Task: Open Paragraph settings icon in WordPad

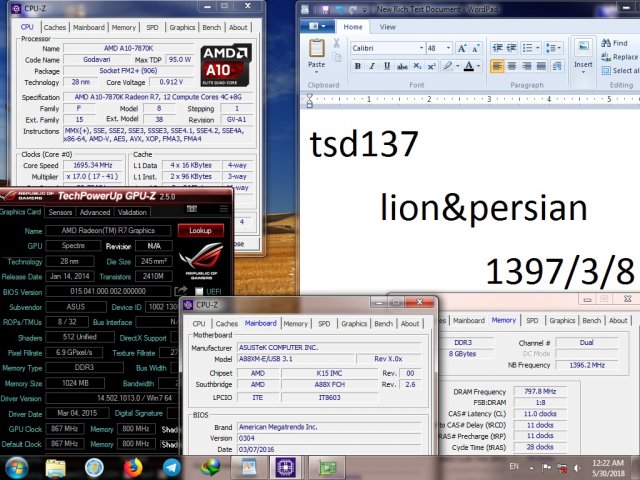Action: pyautogui.click(x=557, y=66)
